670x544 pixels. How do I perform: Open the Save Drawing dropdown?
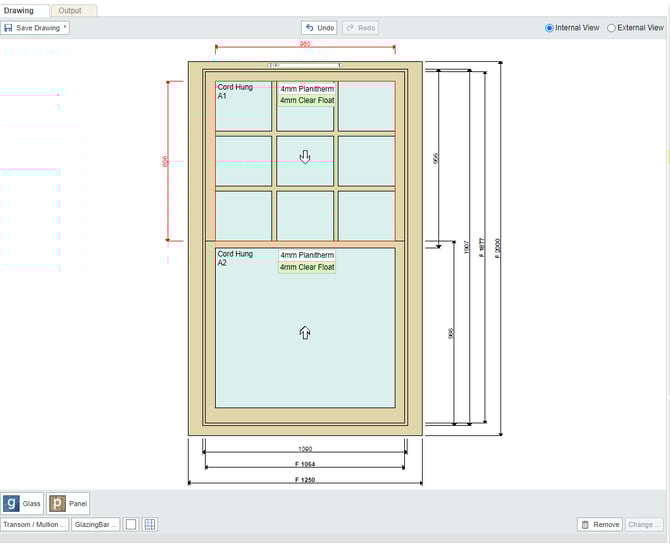pos(35,28)
